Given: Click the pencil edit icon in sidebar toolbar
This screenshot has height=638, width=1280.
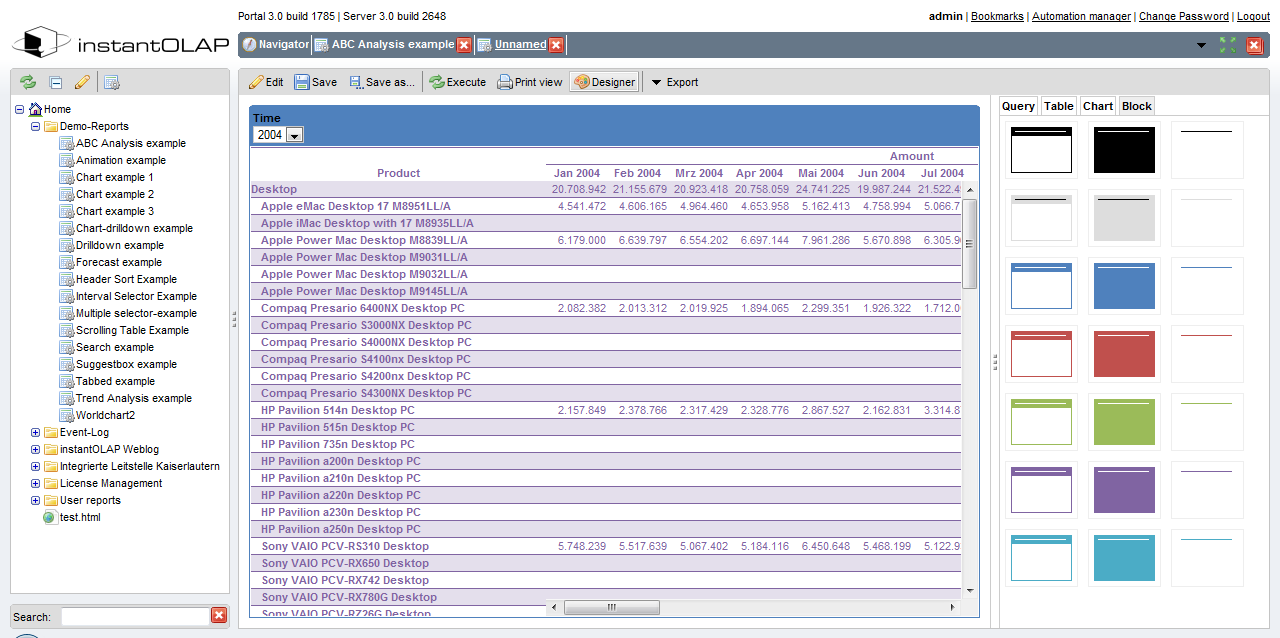Looking at the screenshot, I should click(82, 83).
